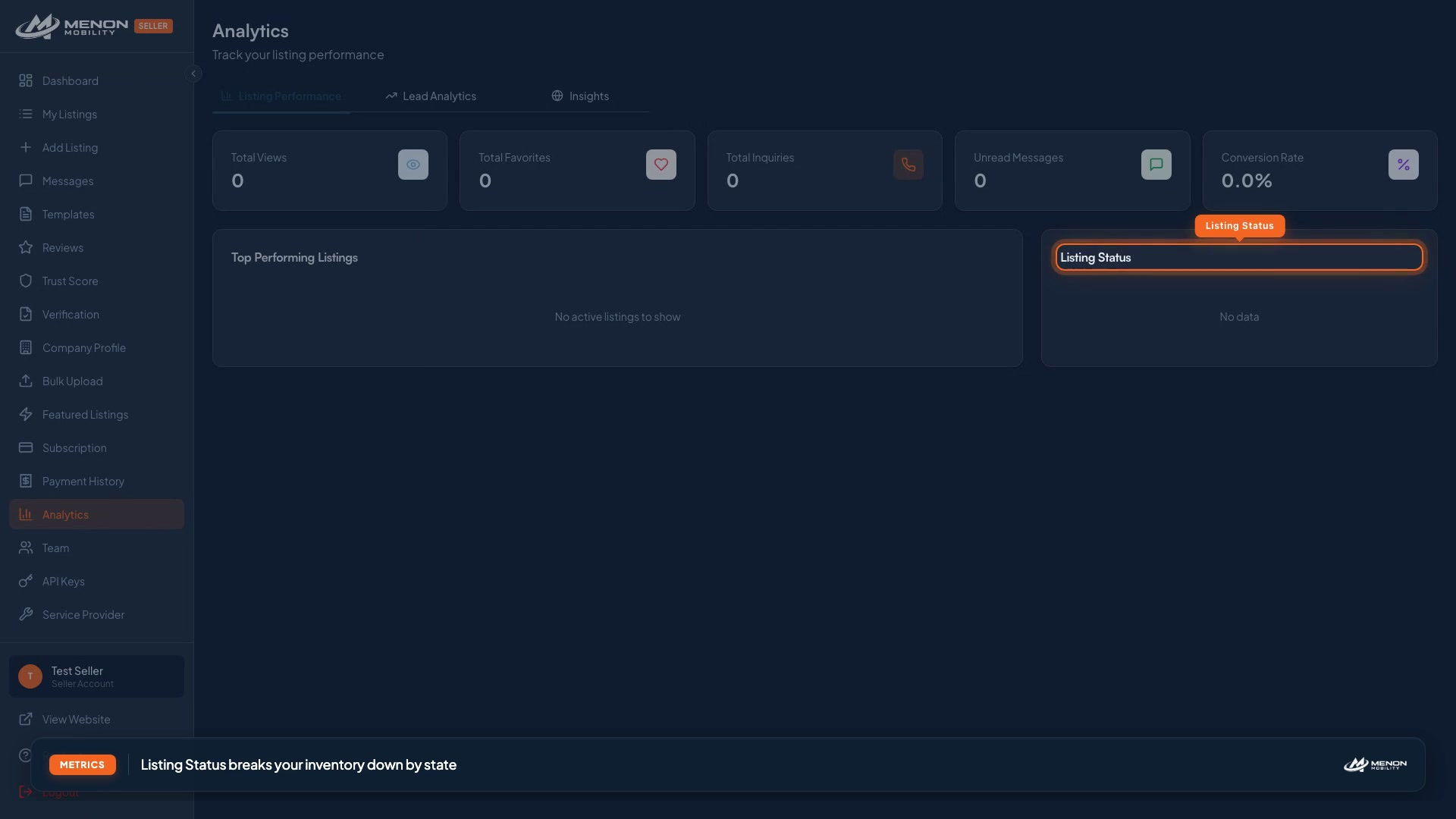Open the Dashboard menu item
This screenshot has width=1456, height=819.
96,81
